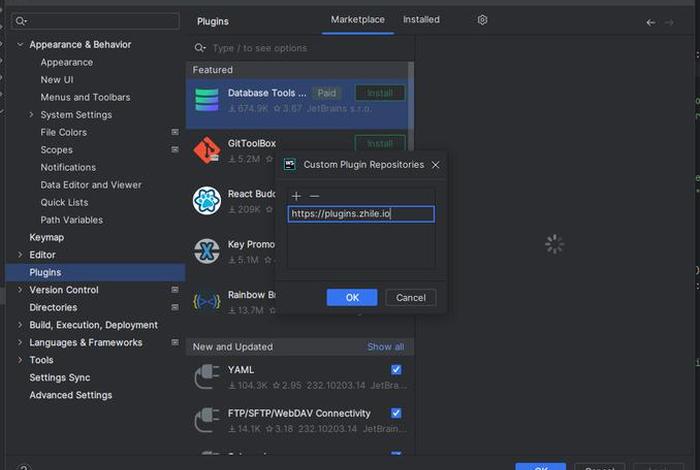Open the Path Variables settings
The image size is (700, 470).
(71, 220)
